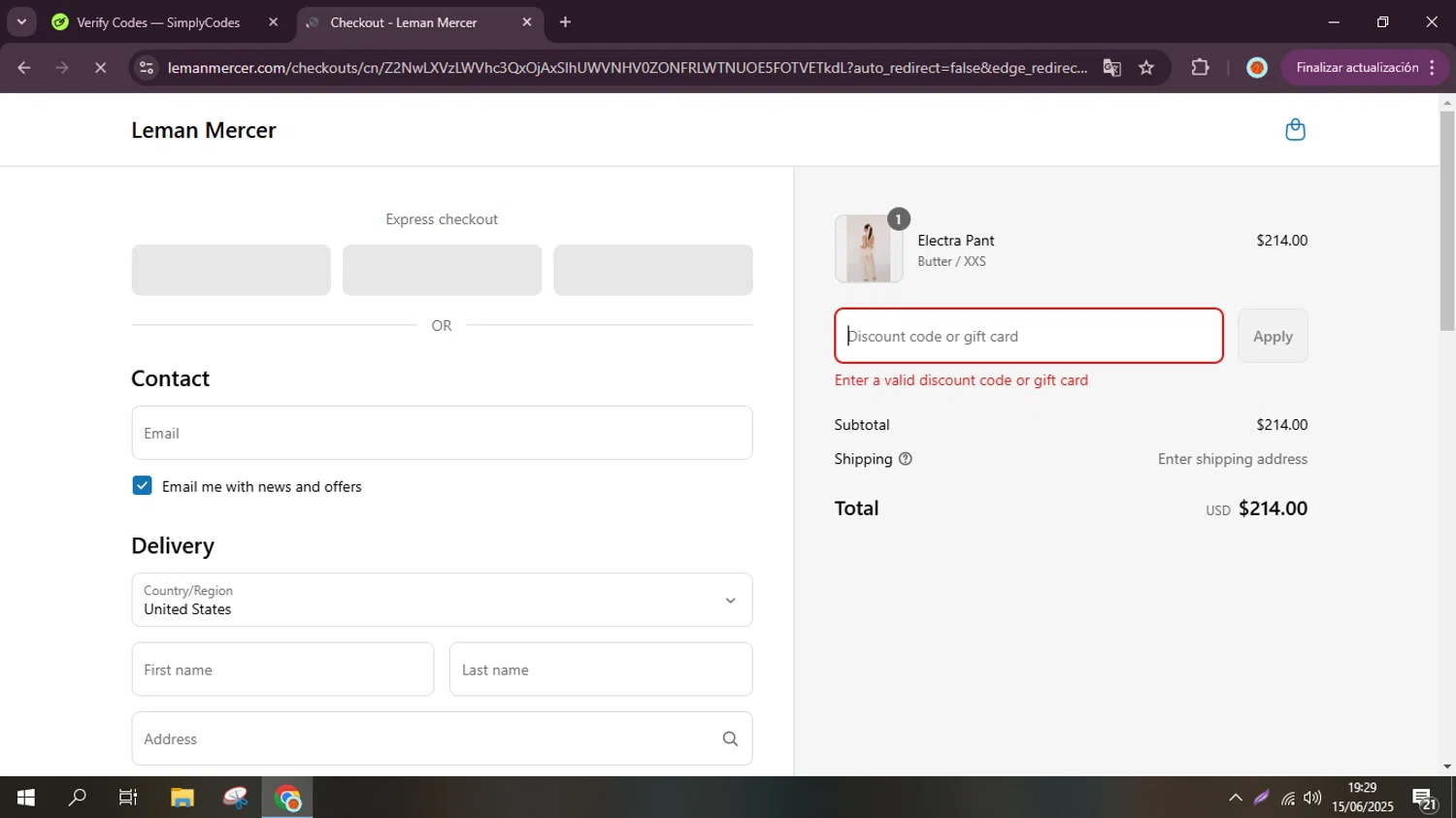Open the browser extensions puzzle icon
Viewport: 1456px width, 818px height.
coord(1200,68)
